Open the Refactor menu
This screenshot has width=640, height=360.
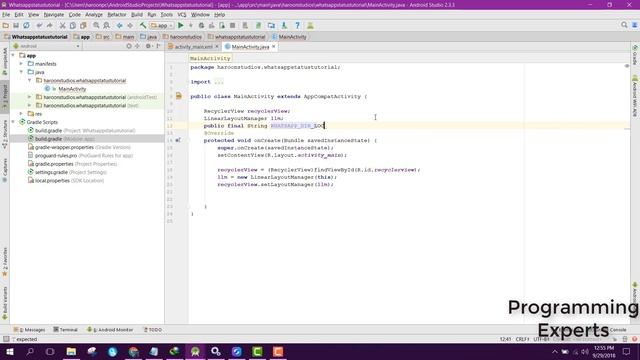click(117, 15)
